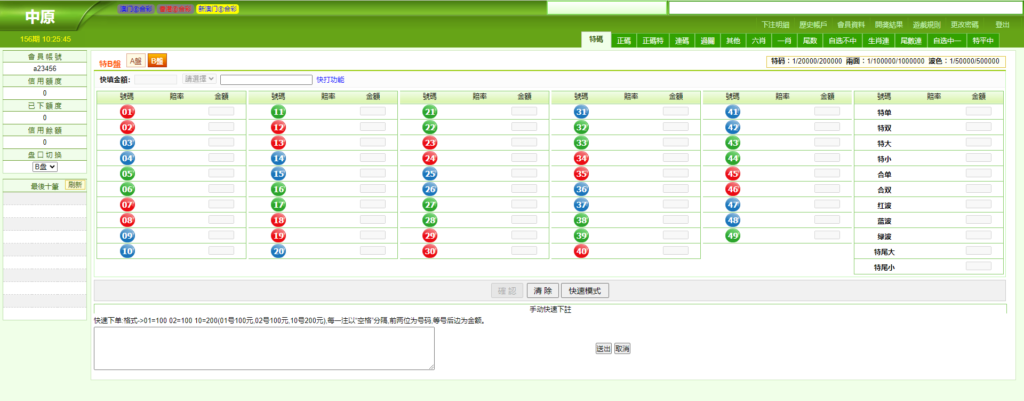Select red ball number 02
The height and width of the screenshot is (401, 1024).
127,127
